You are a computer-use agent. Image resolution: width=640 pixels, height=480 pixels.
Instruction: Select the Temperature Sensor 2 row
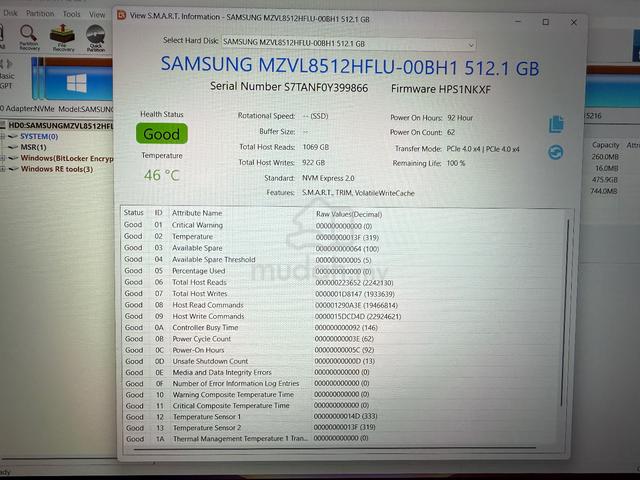(x=343, y=428)
